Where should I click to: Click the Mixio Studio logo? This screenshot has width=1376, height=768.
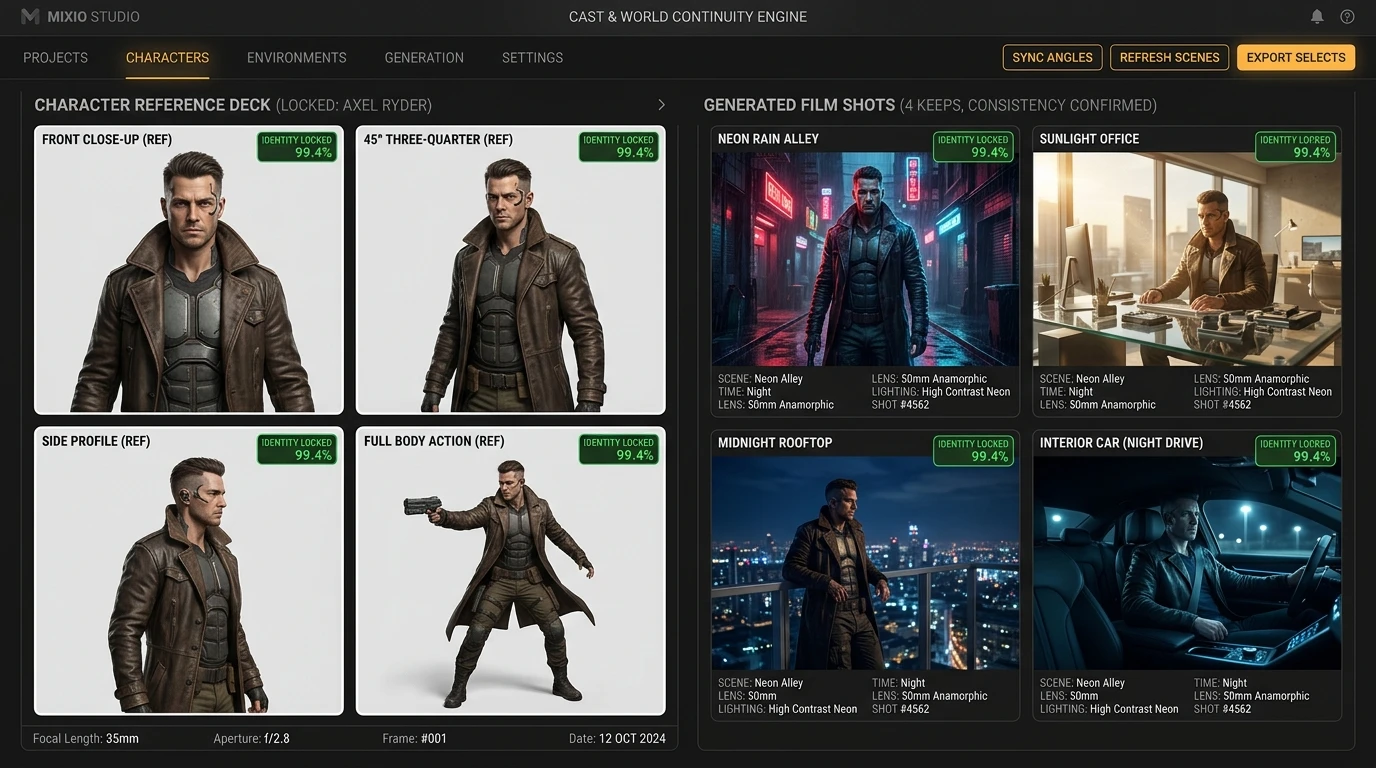80,17
